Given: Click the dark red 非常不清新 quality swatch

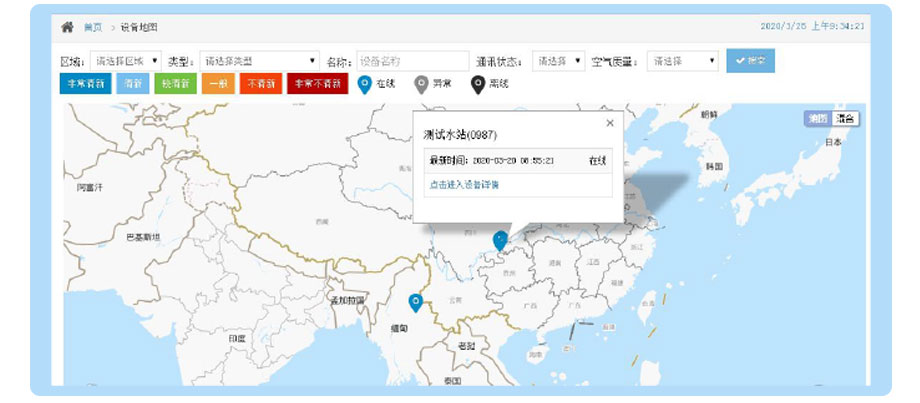Looking at the screenshot, I should pos(317,84).
